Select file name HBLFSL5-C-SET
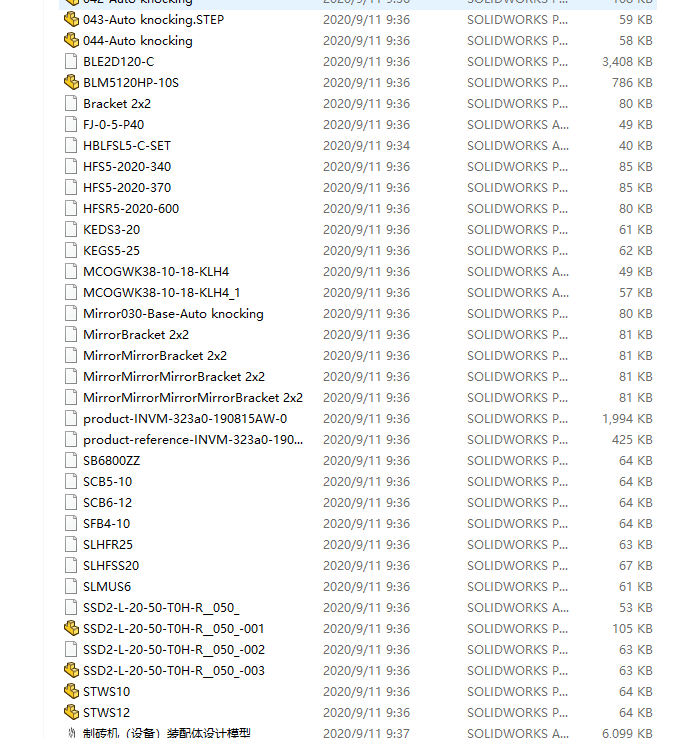Image resolution: width=688 pixels, height=738 pixels. [x=127, y=146]
